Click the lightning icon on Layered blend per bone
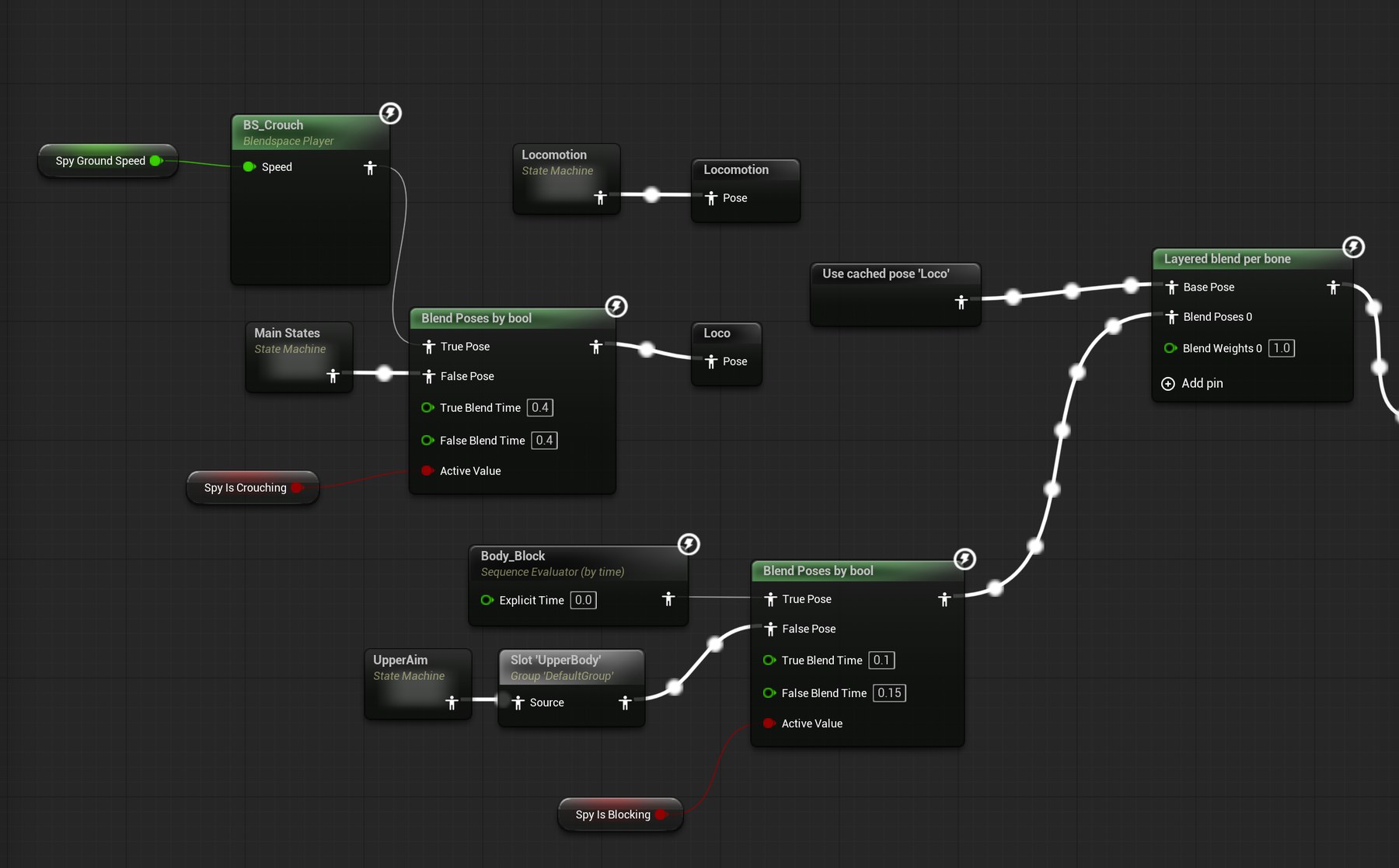1399x868 pixels. click(1353, 247)
